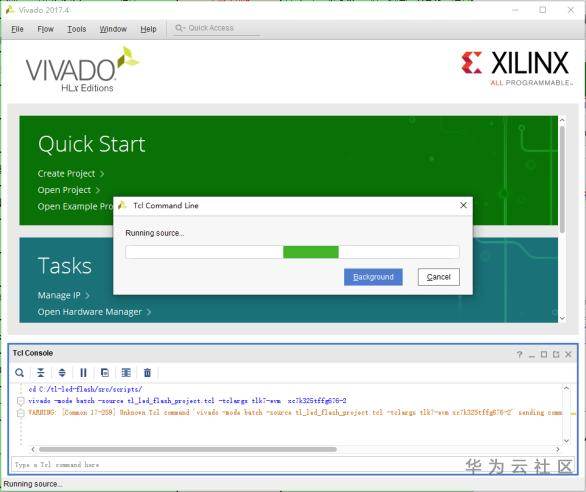Click Open Hardware Manager link
This screenshot has width=586, height=492.
pos(94,312)
